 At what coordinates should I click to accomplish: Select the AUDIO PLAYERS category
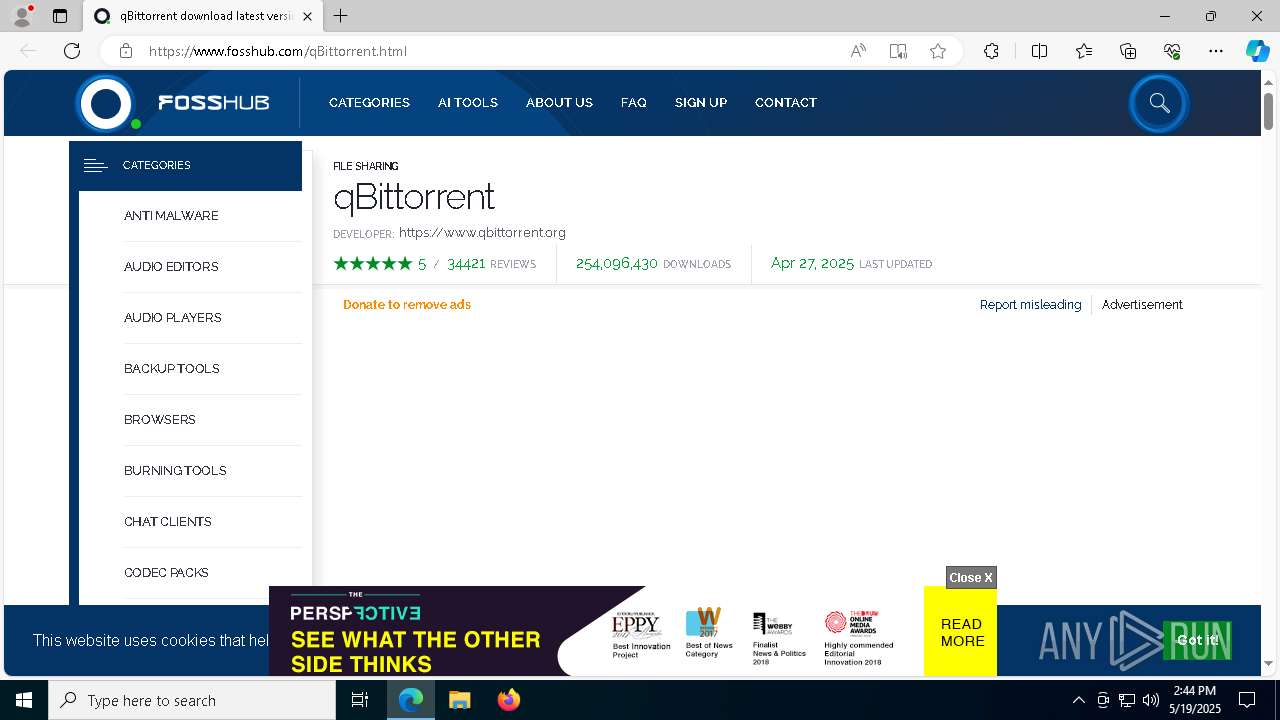coord(173,318)
